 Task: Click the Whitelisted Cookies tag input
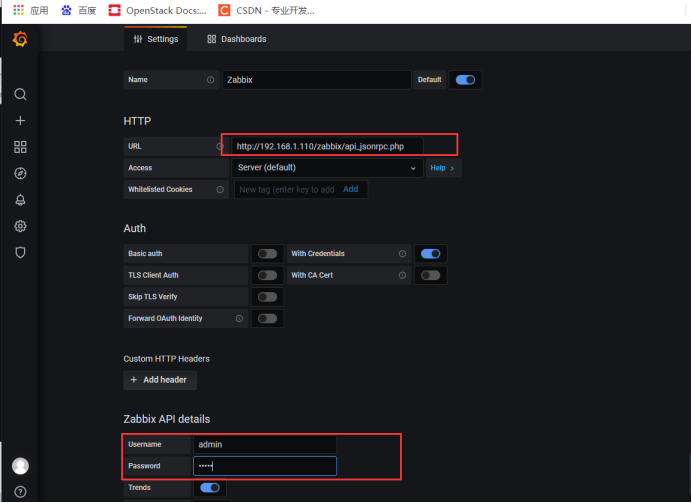287,190
